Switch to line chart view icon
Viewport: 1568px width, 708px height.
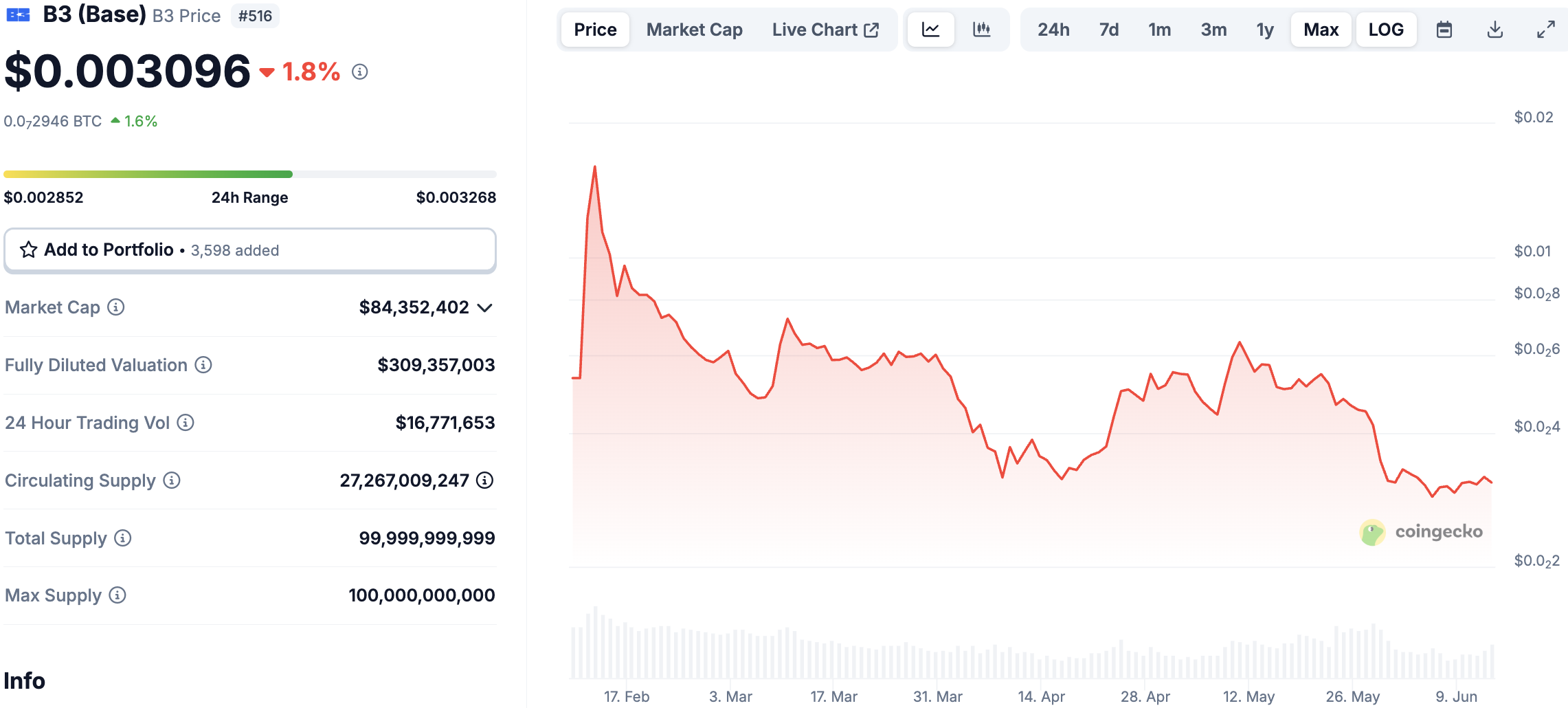[931, 30]
